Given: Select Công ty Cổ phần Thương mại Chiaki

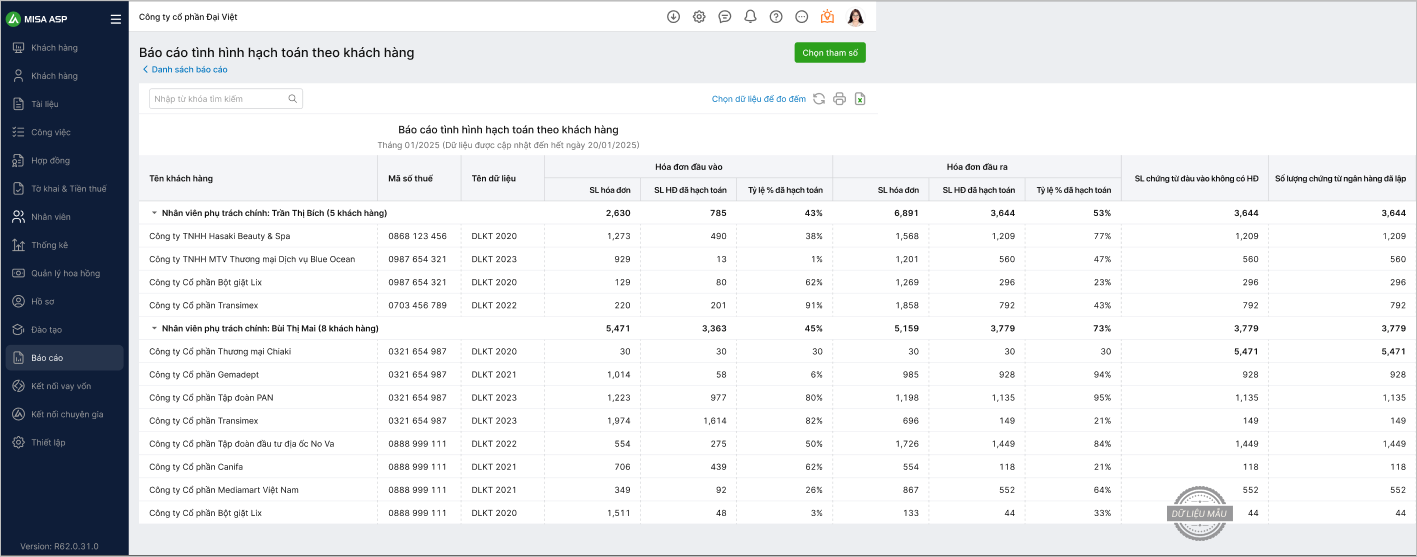Looking at the screenshot, I should [x=219, y=351].
